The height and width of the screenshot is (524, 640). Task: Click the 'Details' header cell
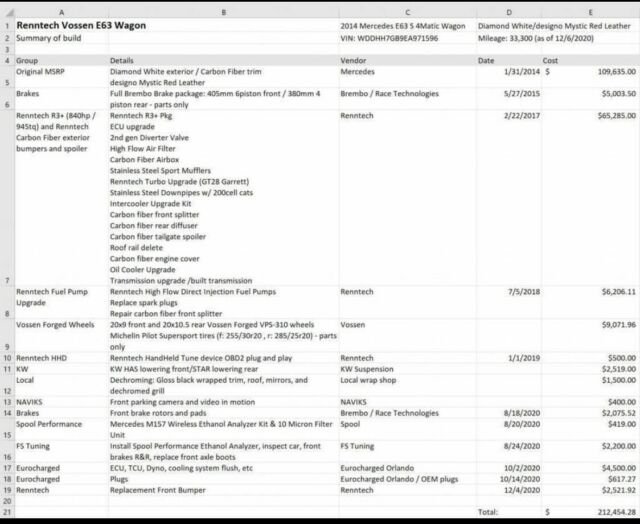224,60
